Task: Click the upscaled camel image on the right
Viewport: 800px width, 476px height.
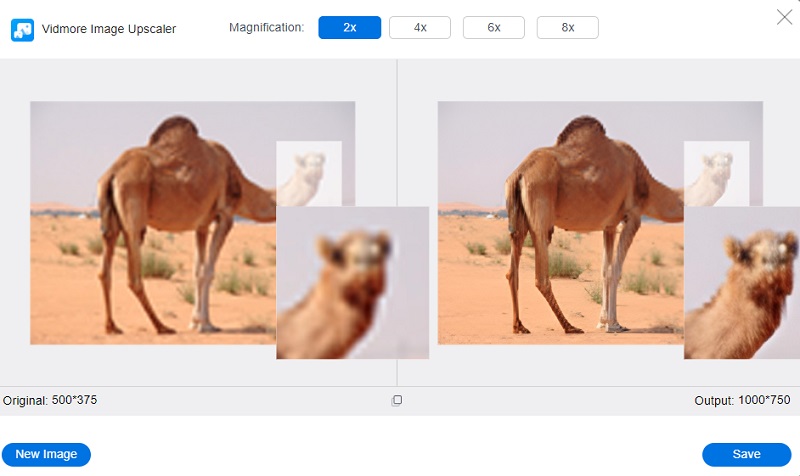Action: 560,230
